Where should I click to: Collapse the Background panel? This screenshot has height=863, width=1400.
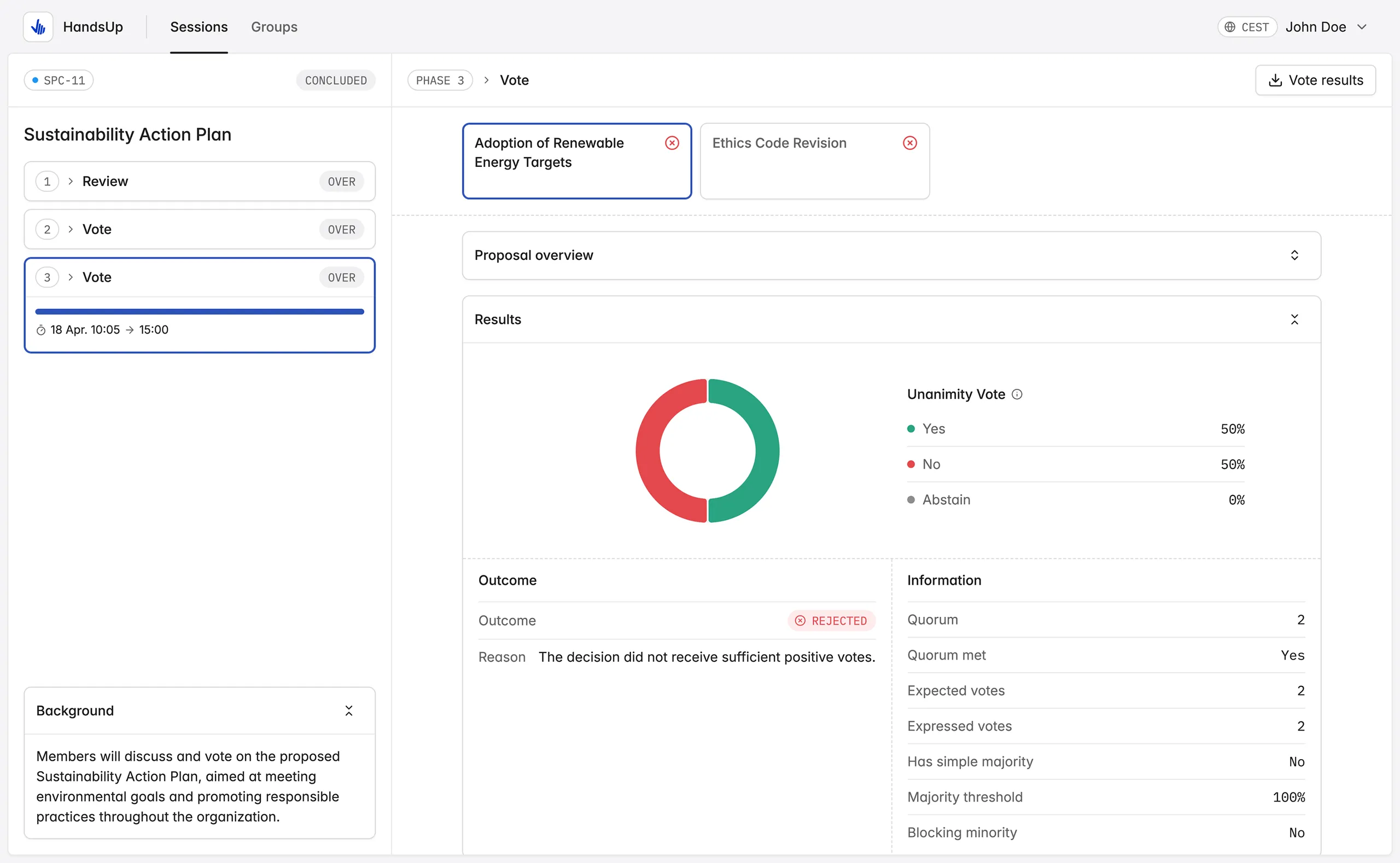click(x=349, y=710)
